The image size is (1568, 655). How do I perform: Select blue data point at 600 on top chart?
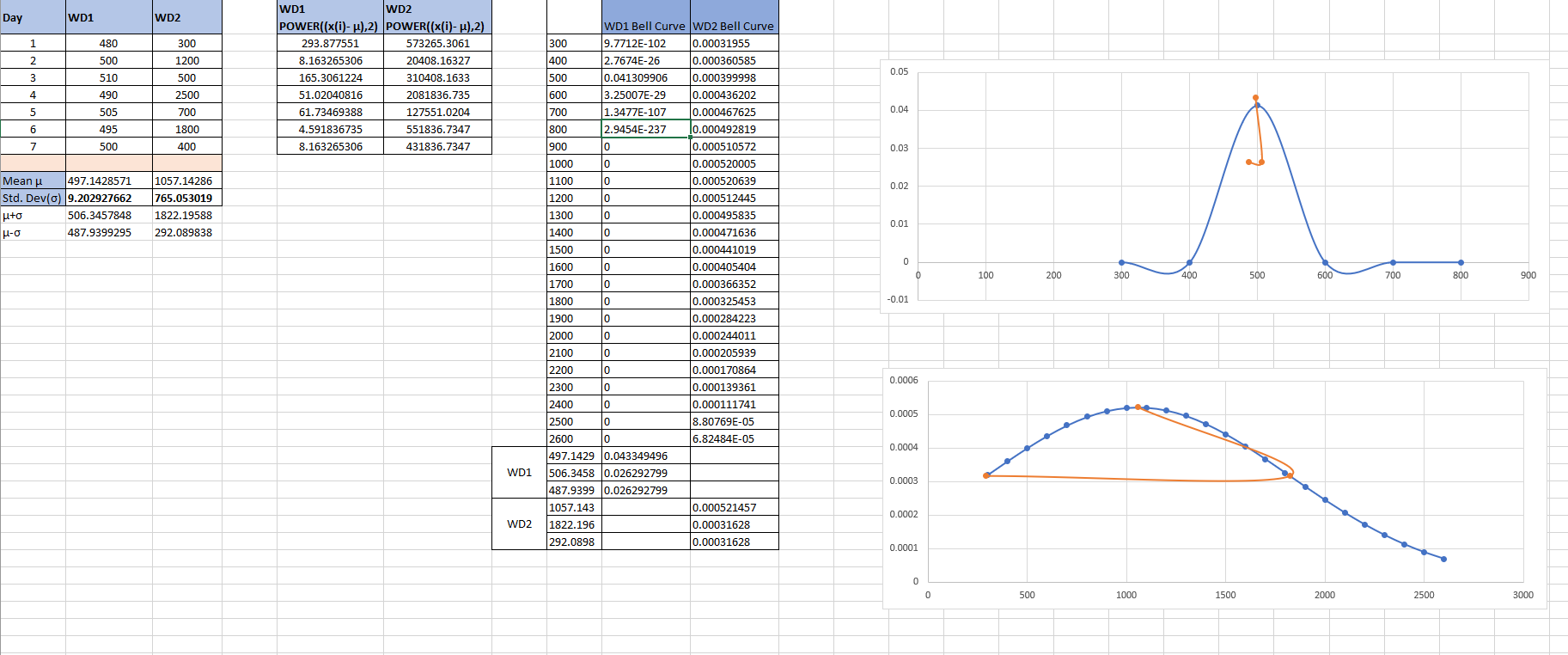pyautogui.click(x=1325, y=262)
